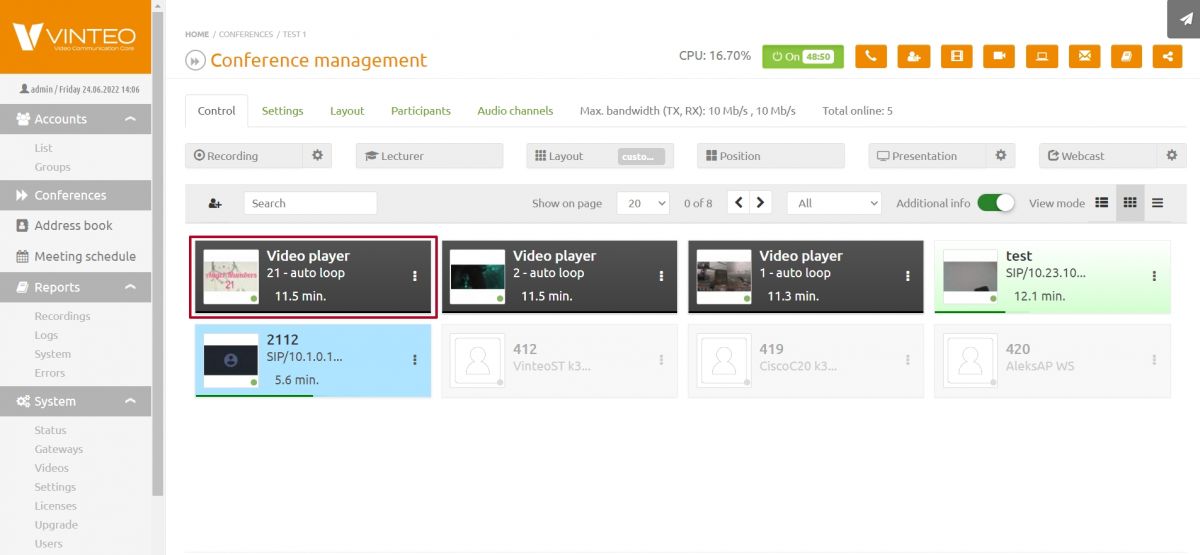This screenshot has height=555, width=1200.
Task: Switch to the Participants tab
Action: coord(420,111)
